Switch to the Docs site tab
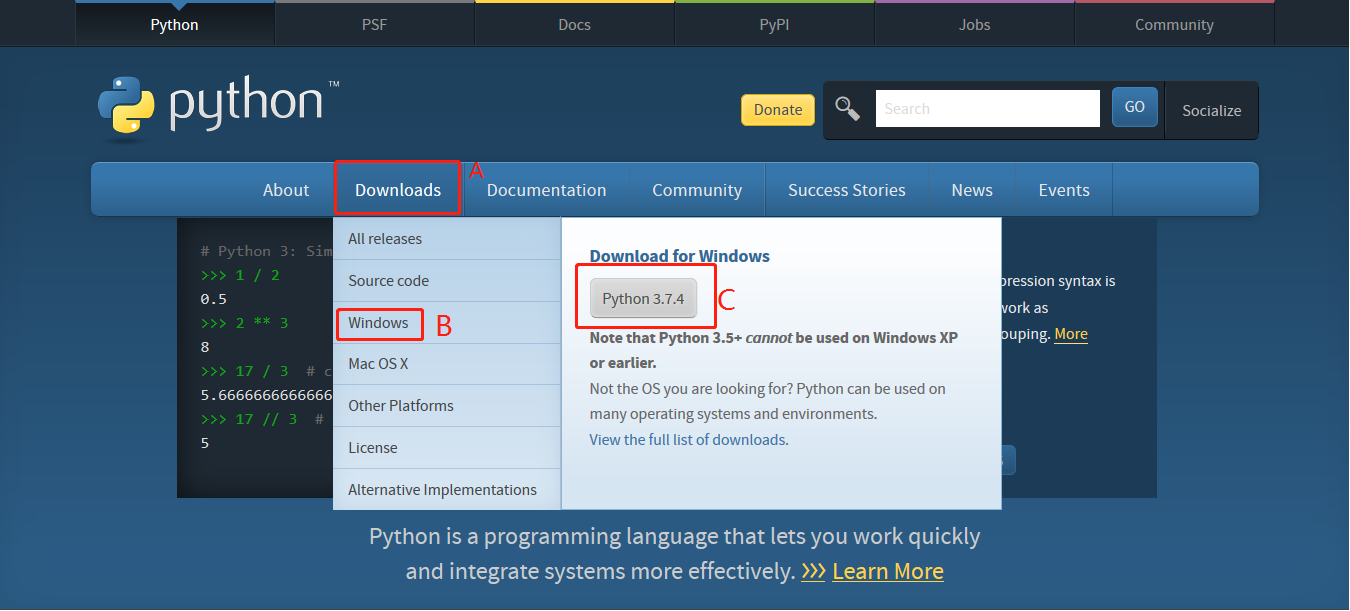The image size is (1350, 611). point(574,24)
